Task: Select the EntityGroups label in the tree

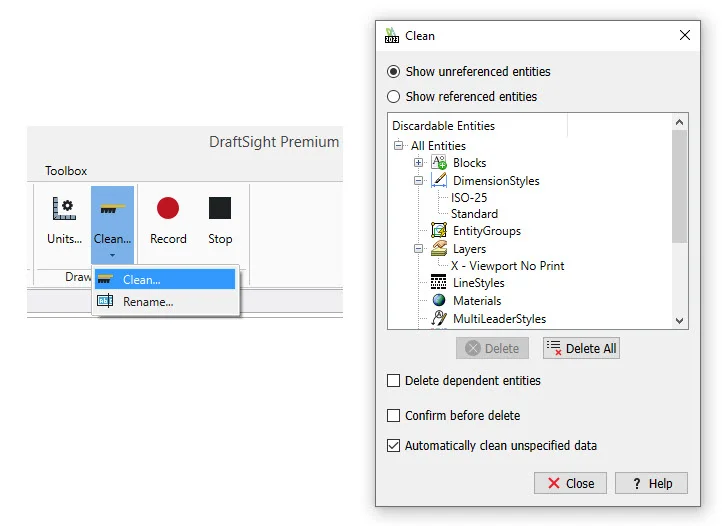Action: 487,231
